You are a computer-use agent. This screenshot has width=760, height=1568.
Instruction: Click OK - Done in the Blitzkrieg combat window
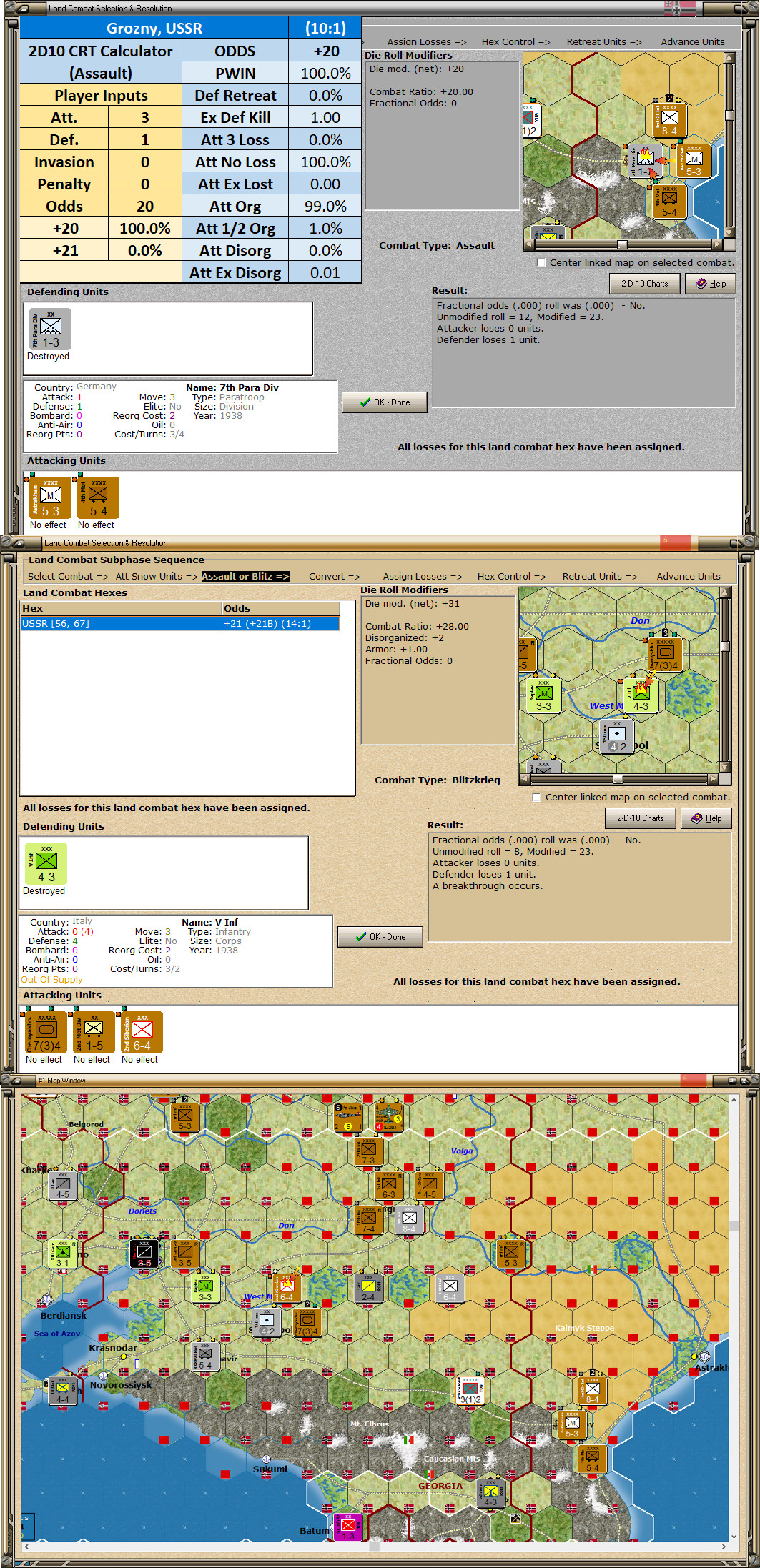click(x=380, y=937)
